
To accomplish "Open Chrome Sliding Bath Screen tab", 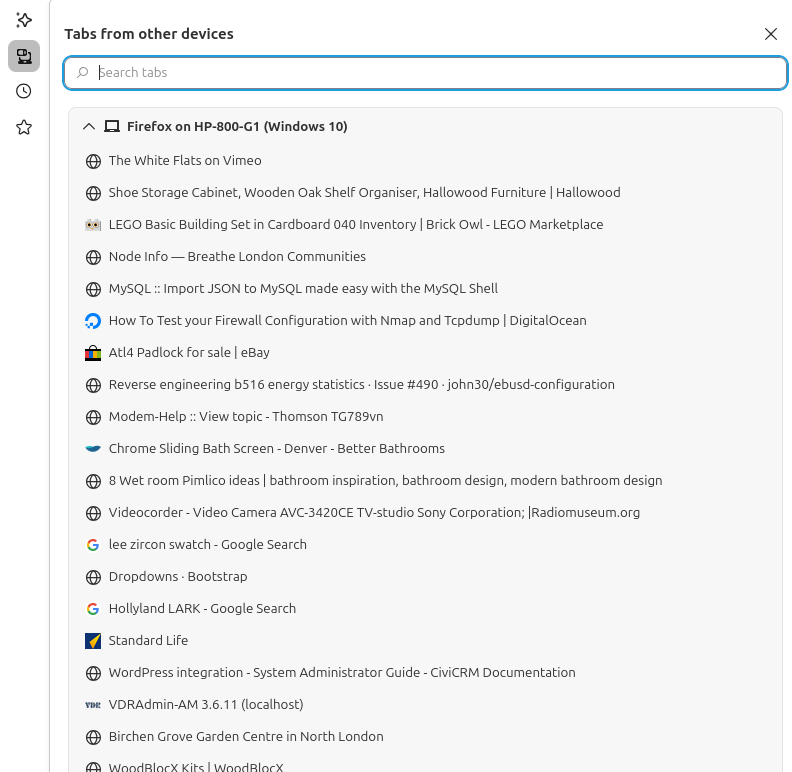I will coord(276,449).
